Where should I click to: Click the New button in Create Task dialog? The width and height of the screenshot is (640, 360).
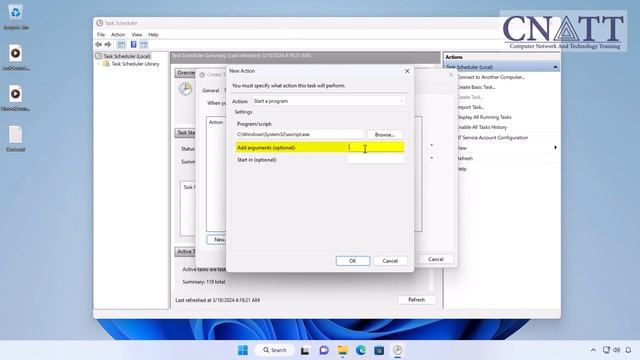(x=217, y=240)
